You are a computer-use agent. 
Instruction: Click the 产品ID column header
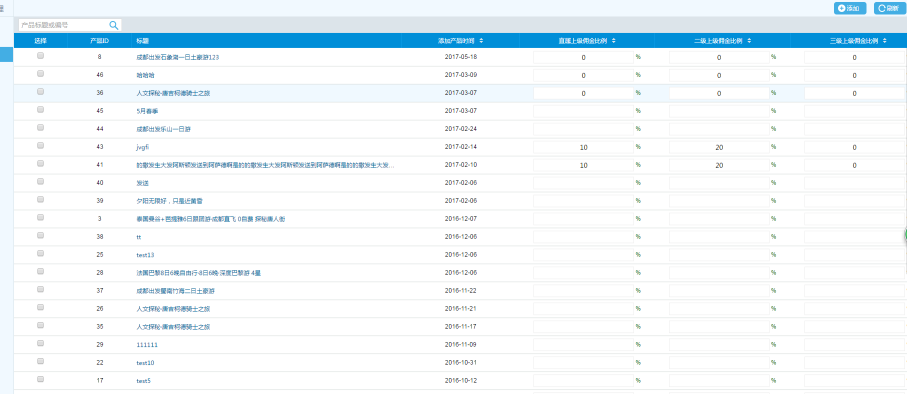click(x=99, y=41)
